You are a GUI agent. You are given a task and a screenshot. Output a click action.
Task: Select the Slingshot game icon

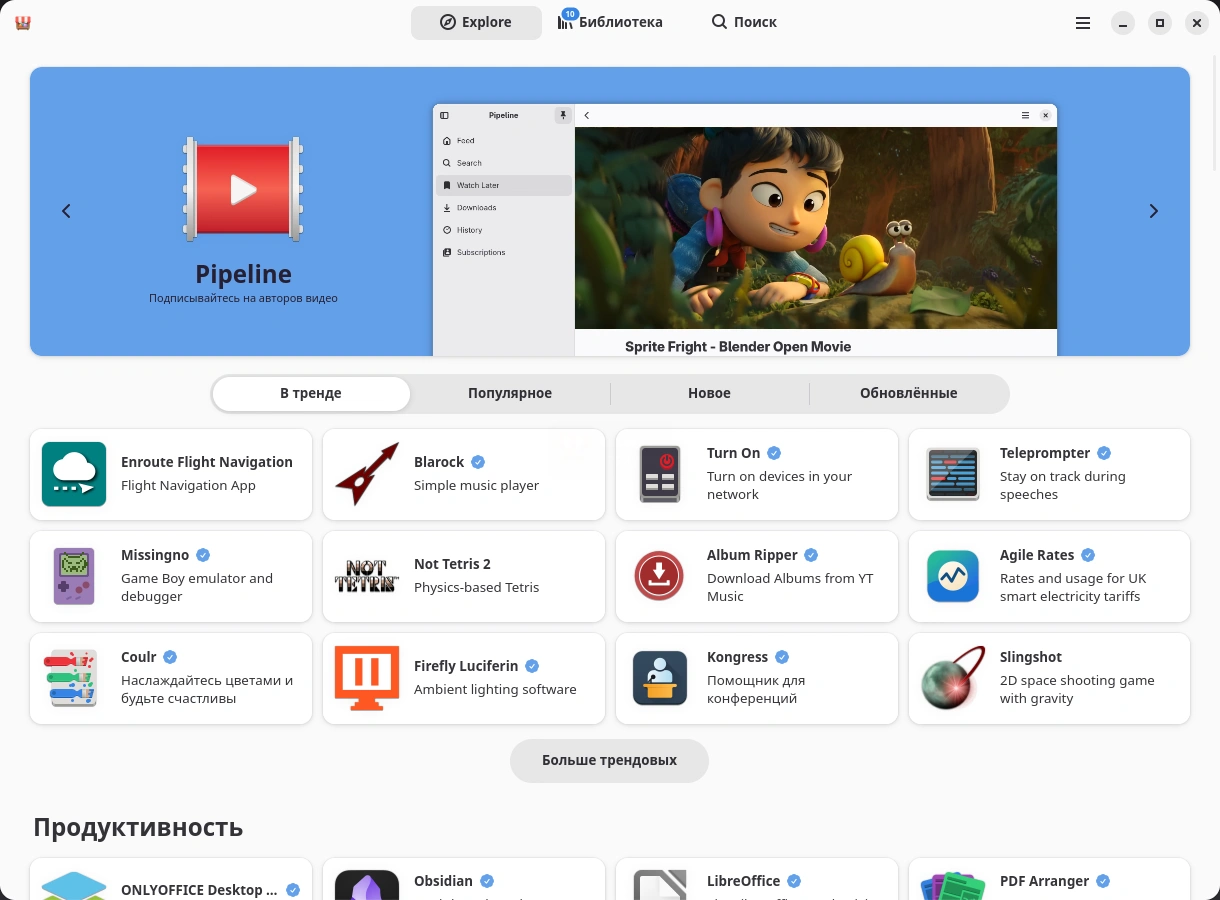click(953, 678)
